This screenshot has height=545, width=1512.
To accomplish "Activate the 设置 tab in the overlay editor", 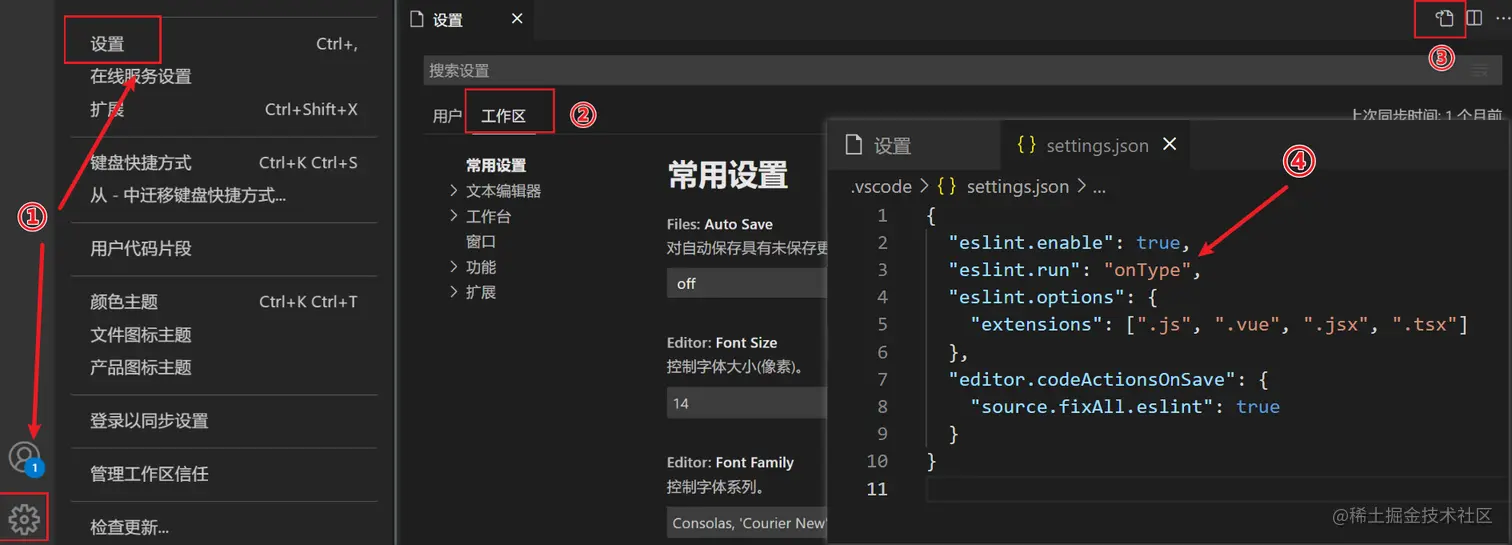I will pyautogui.click(x=892, y=145).
